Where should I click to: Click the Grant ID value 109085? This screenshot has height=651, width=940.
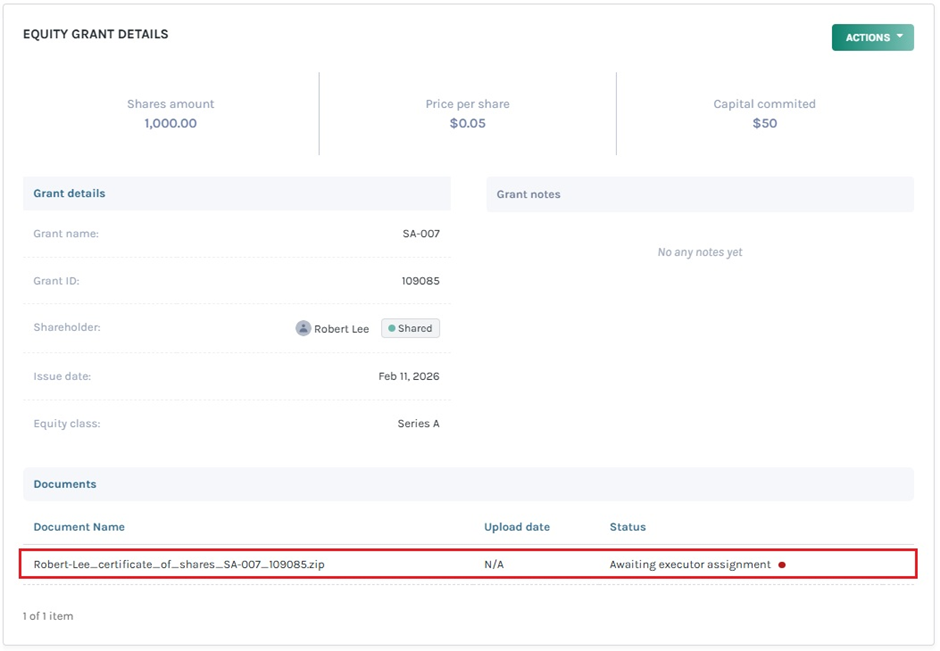click(x=420, y=281)
